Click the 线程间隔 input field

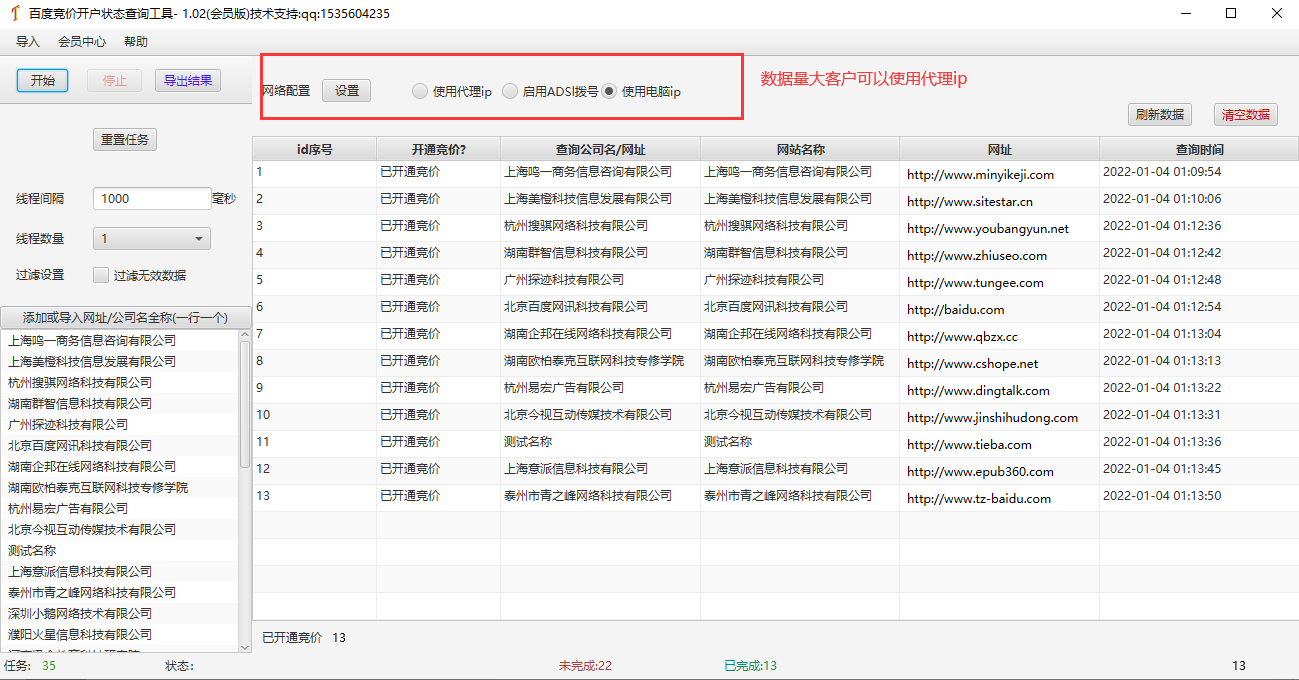[x=151, y=199]
